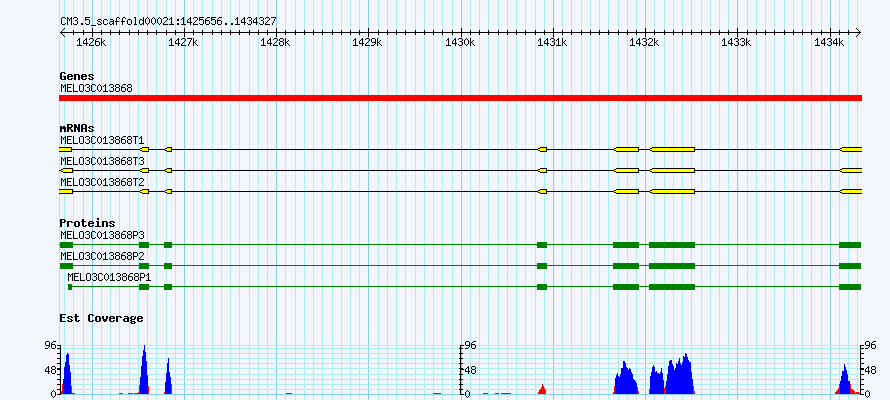Click the Genes track title
Screen dimensions: 890x400
pyautogui.click(x=77, y=76)
